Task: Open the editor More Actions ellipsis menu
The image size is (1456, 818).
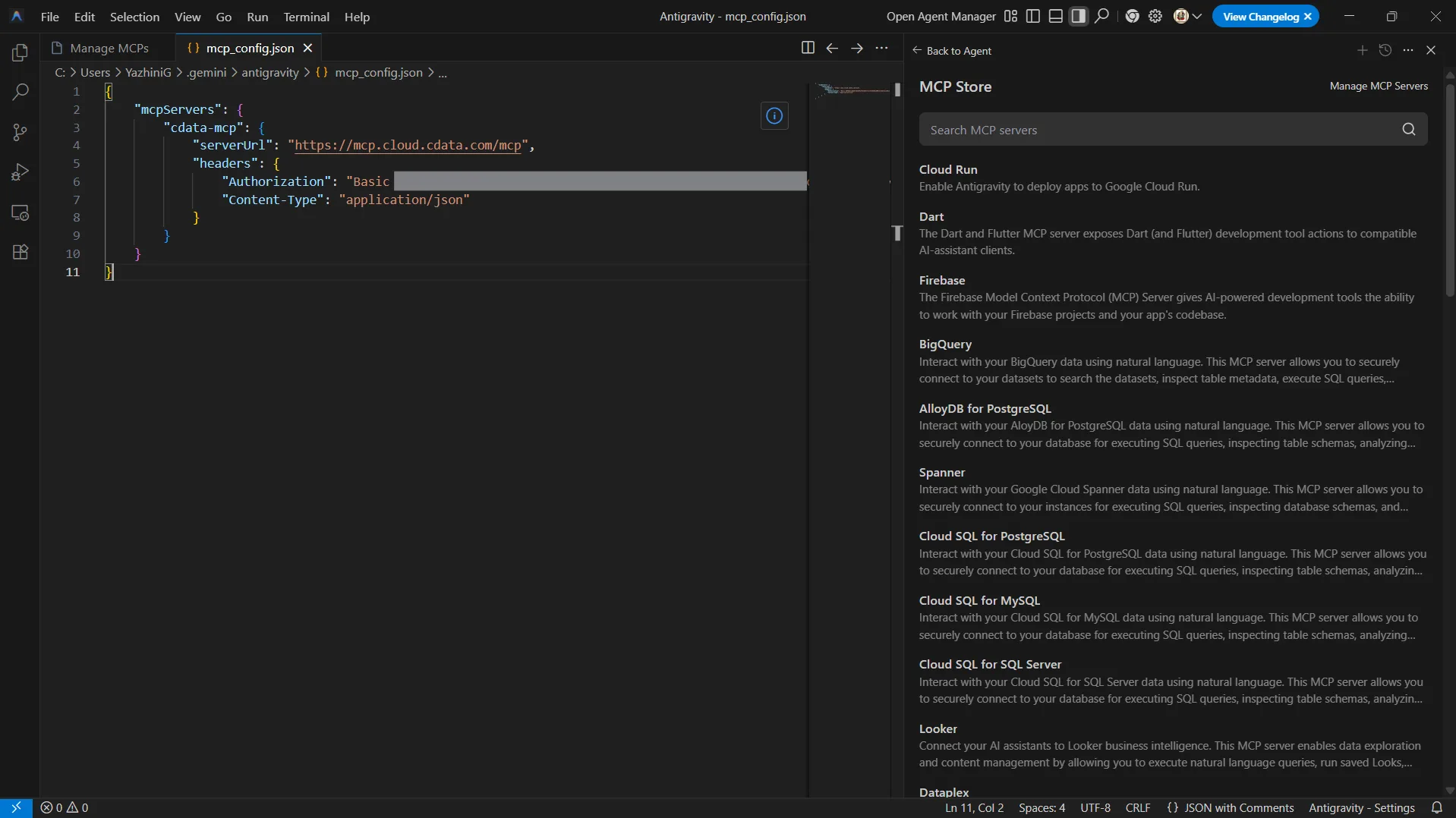Action: 881,48
